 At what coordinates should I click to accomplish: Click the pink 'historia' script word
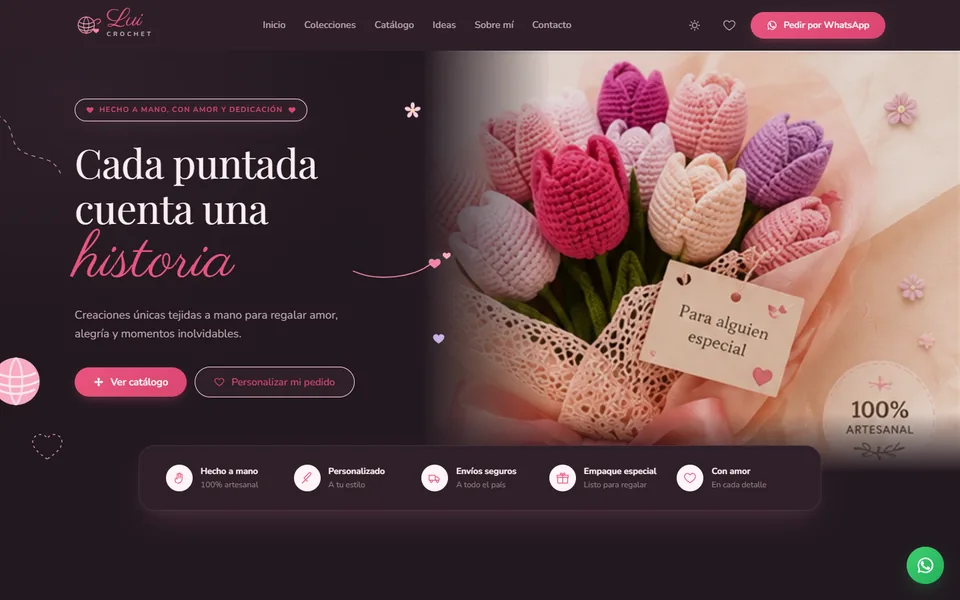[x=153, y=256]
